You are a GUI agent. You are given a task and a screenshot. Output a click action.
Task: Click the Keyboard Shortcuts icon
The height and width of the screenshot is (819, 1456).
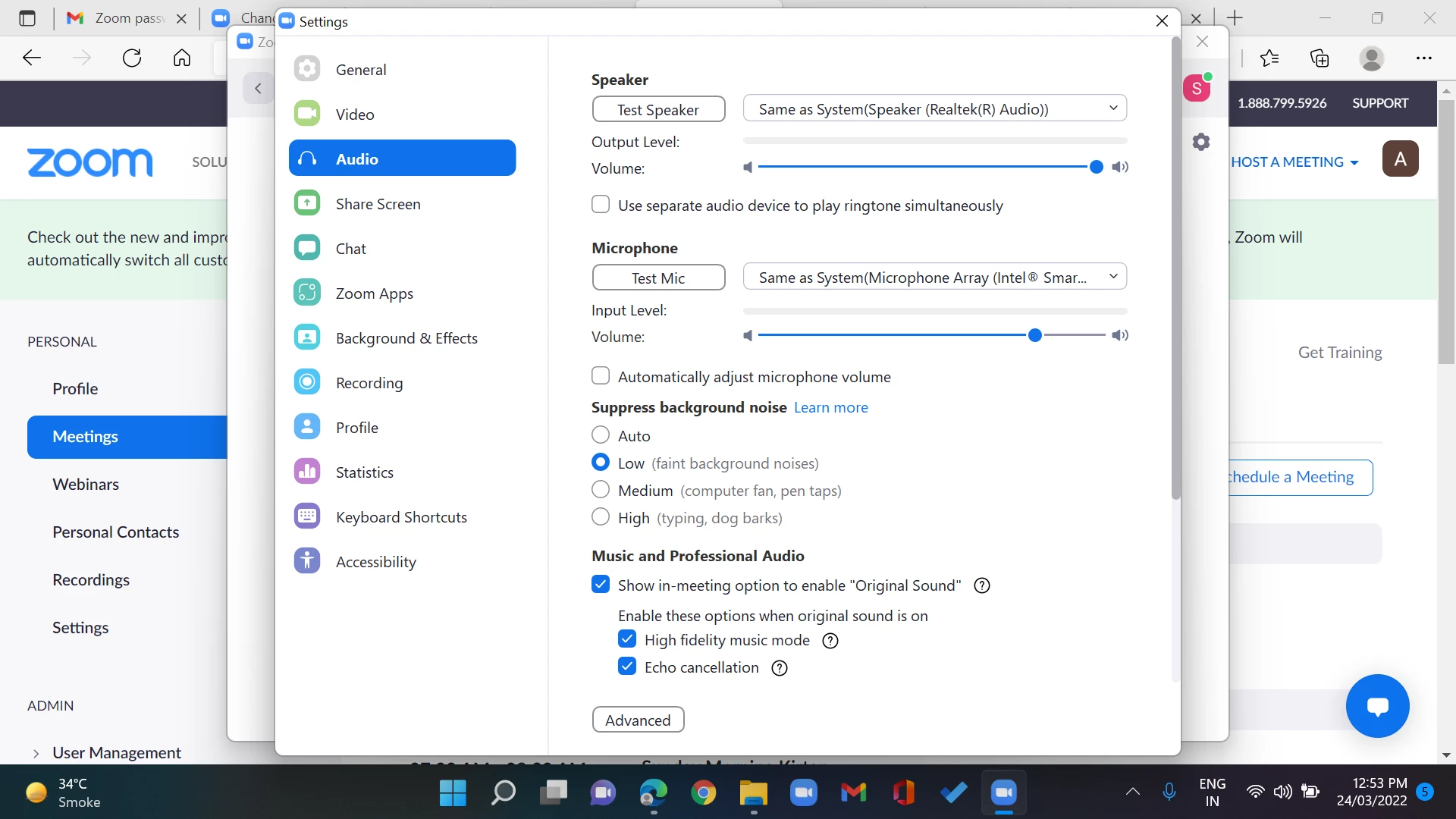(x=307, y=516)
